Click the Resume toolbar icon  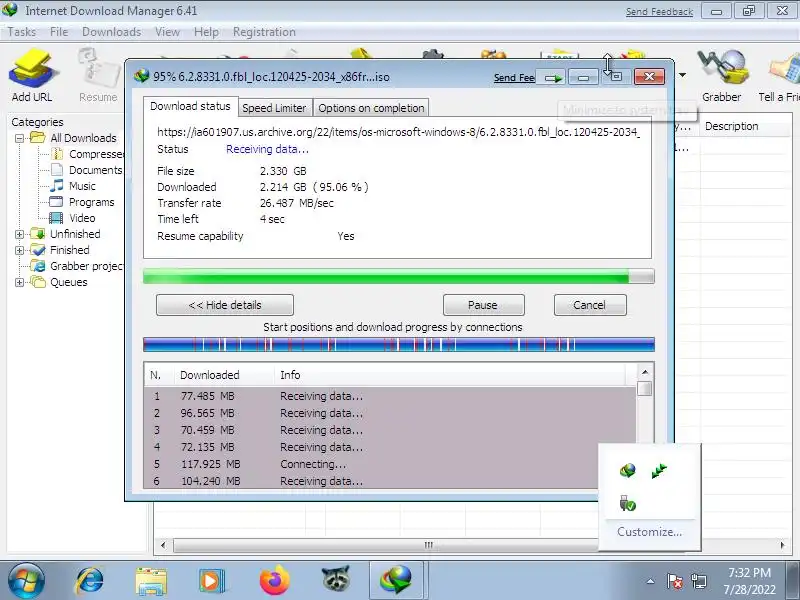click(x=98, y=74)
